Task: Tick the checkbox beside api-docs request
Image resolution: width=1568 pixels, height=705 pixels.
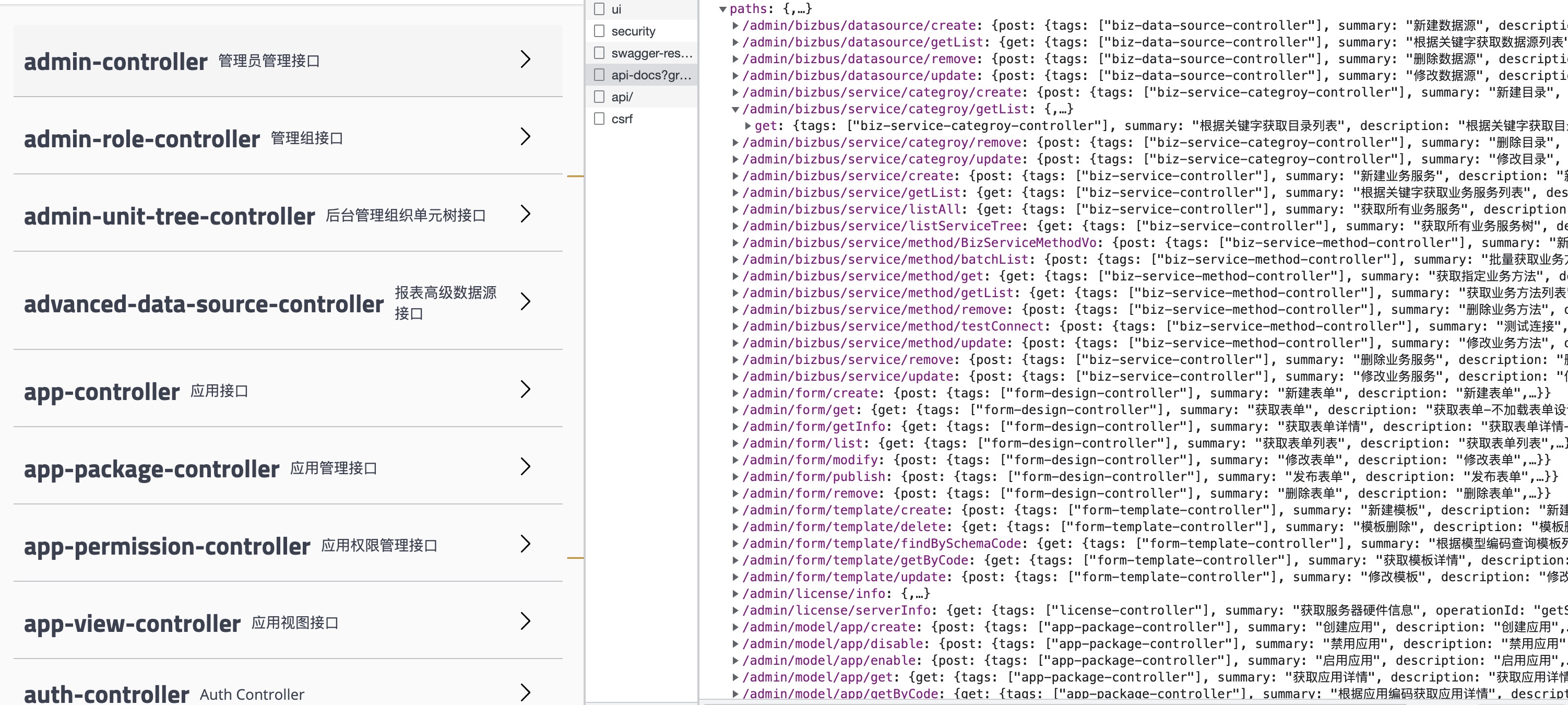Action: pyautogui.click(x=600, y=75)
